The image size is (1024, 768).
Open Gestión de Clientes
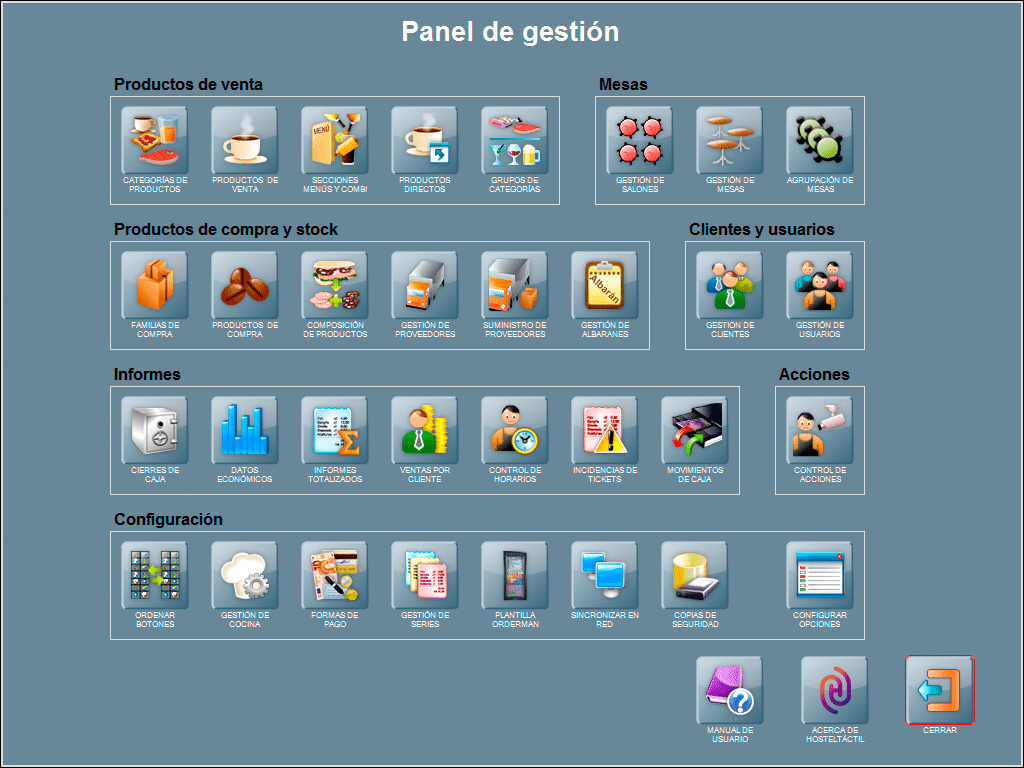tap(729, 285)
